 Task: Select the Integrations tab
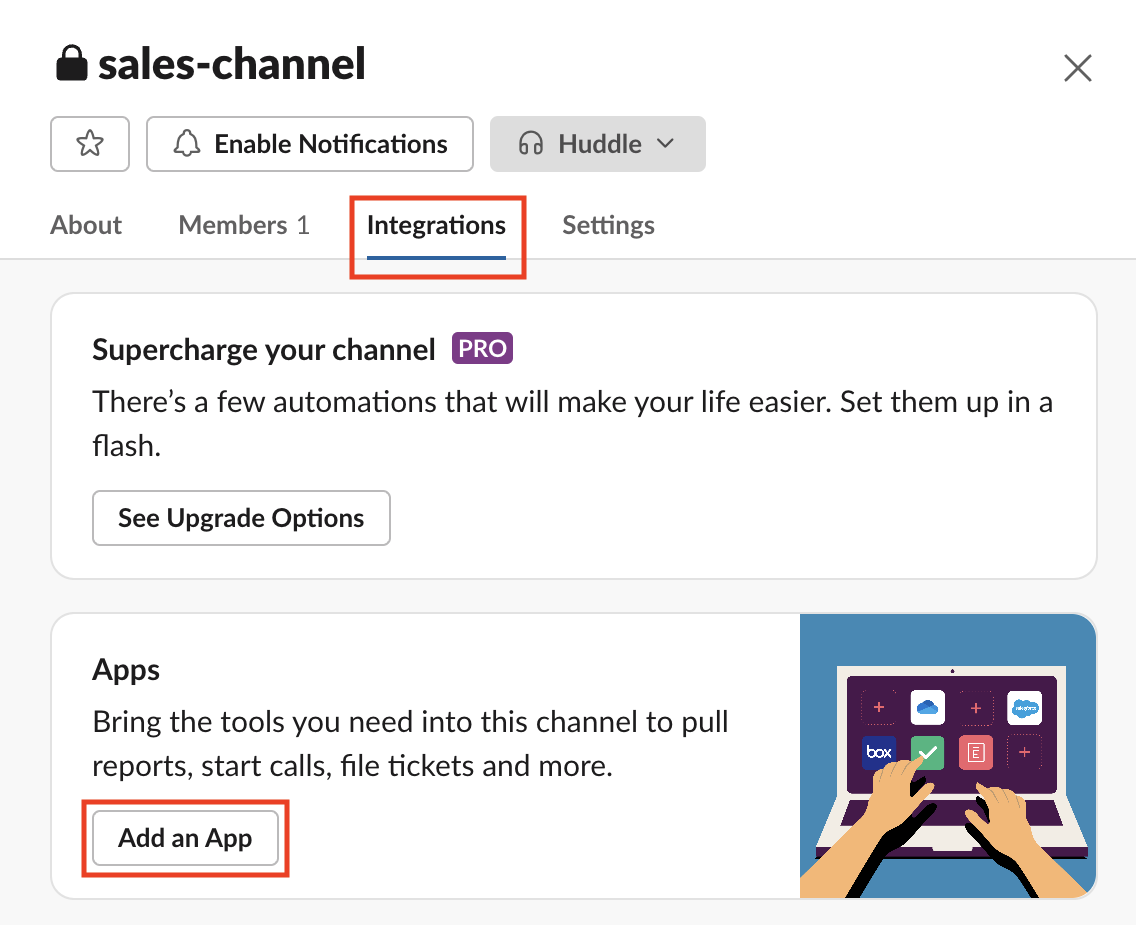(x=436, y=225)
